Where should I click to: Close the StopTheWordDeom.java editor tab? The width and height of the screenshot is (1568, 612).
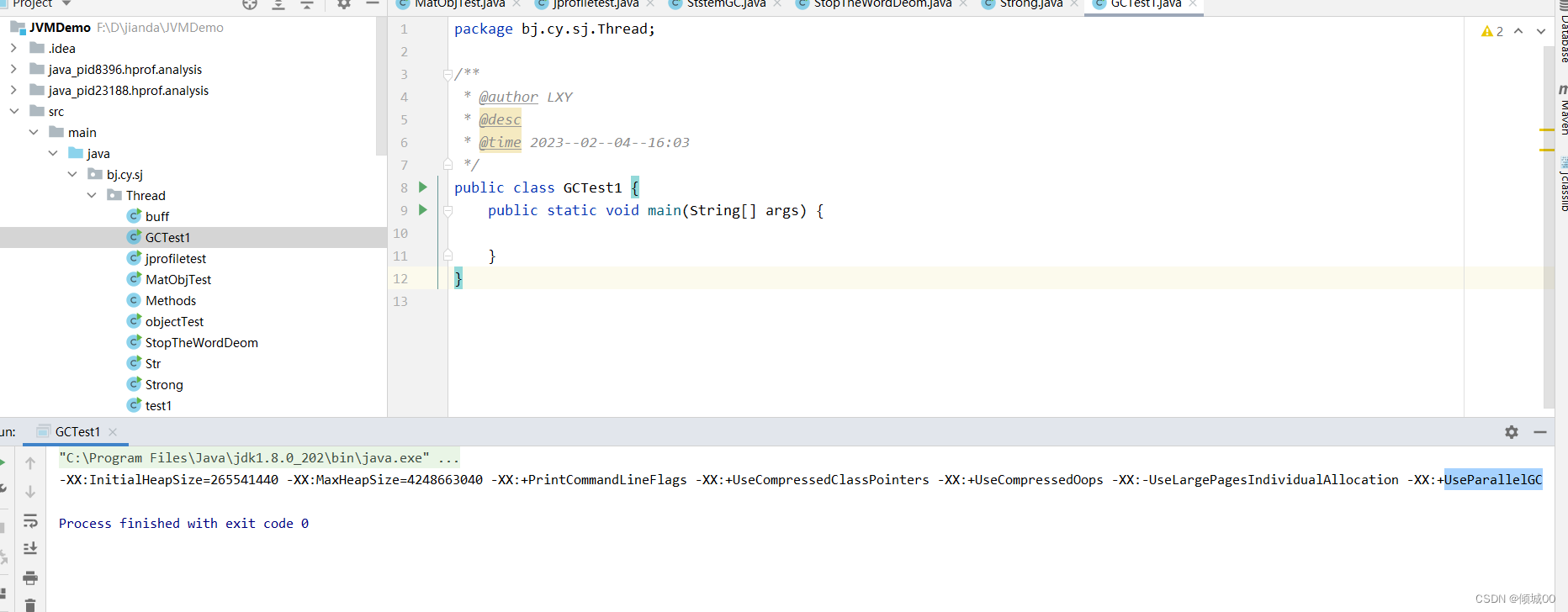[963, 4]
